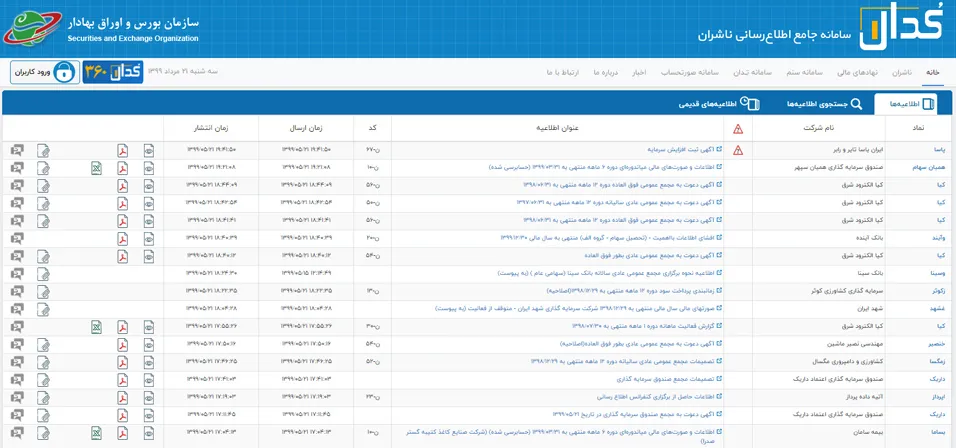Open the زکوثر symbol link

[x=939, y=292]
